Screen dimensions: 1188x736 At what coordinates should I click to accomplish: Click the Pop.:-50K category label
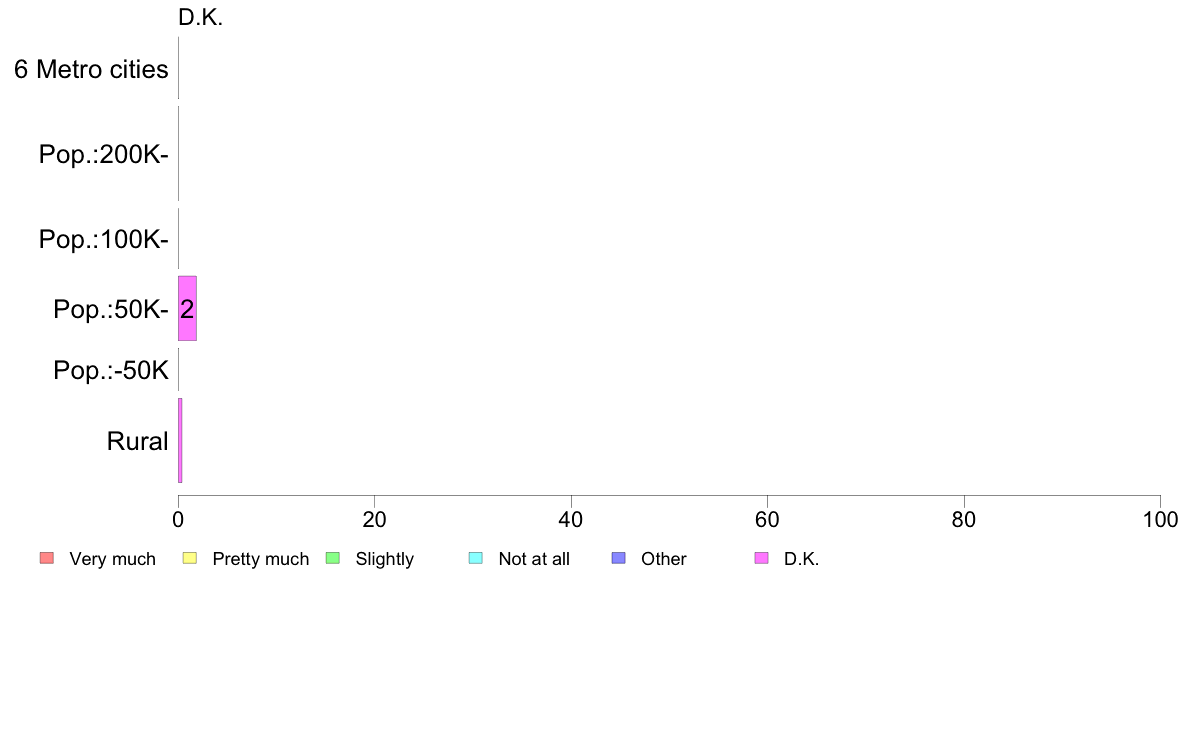pos(111,370)
